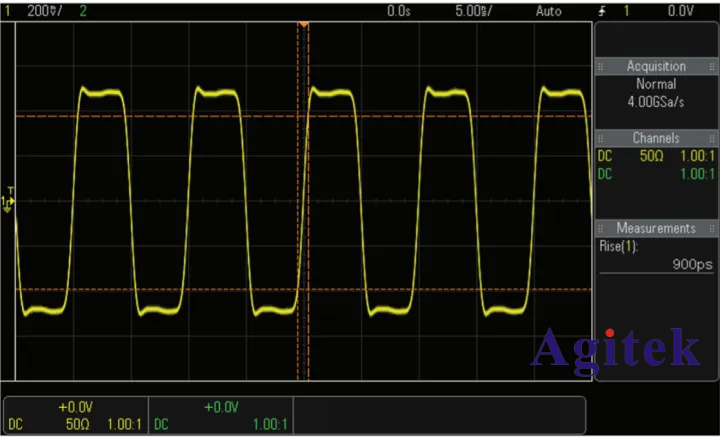Select the green channel 2 indicator in top bar

[x=82, y=11]
